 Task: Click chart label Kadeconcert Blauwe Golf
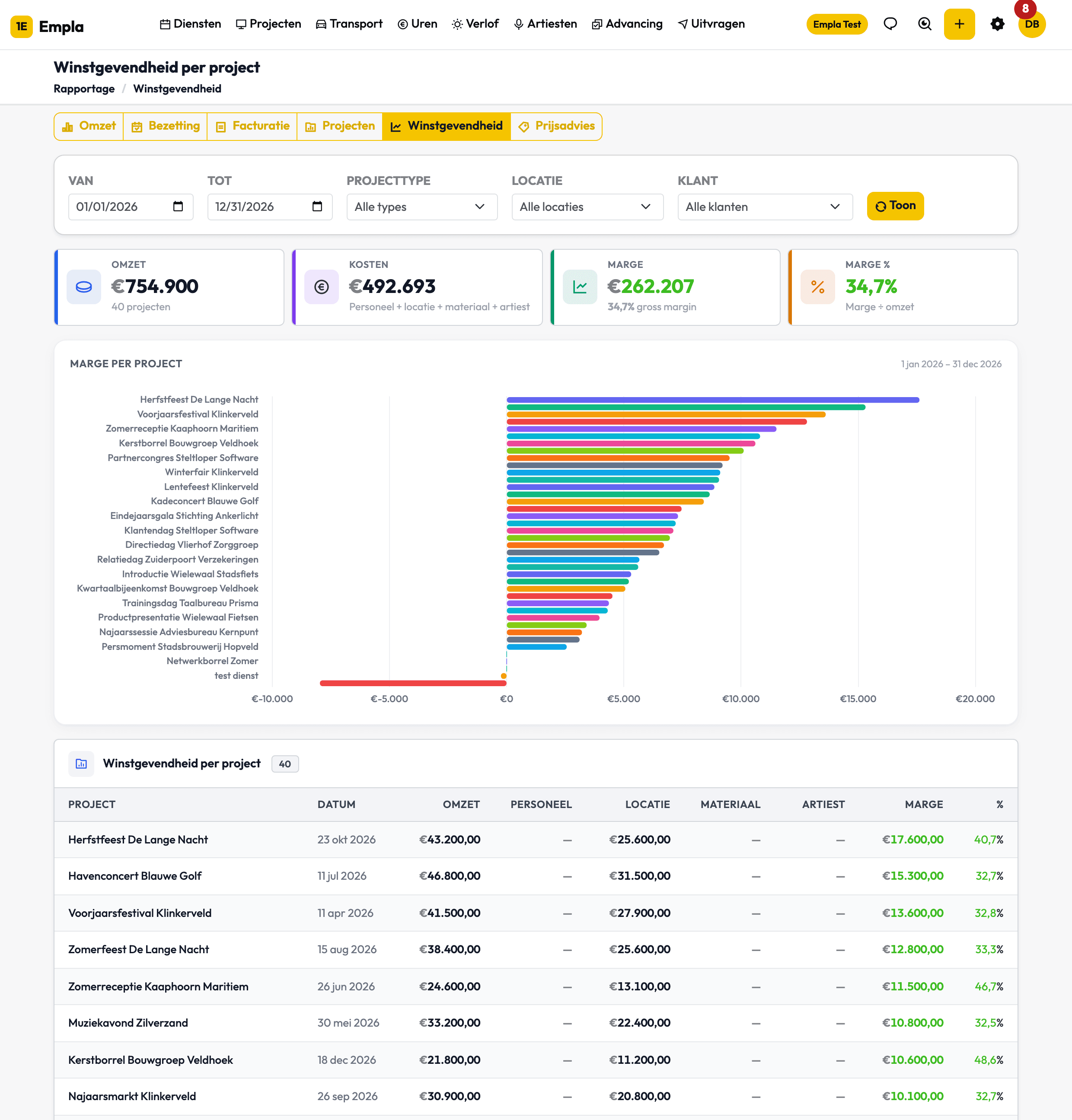coord(204,501)
